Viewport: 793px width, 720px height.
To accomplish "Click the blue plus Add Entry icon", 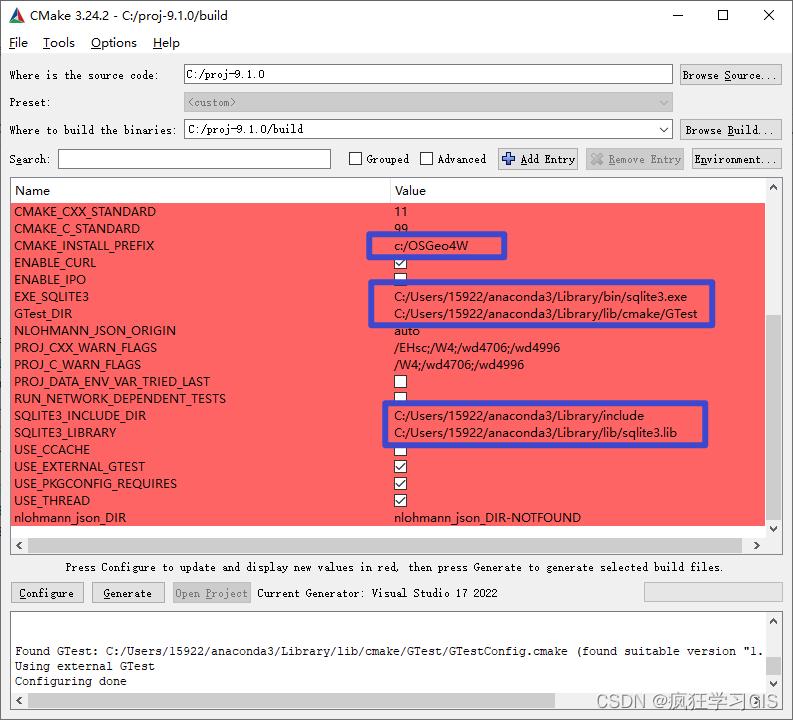I will (x=508, y=159).
